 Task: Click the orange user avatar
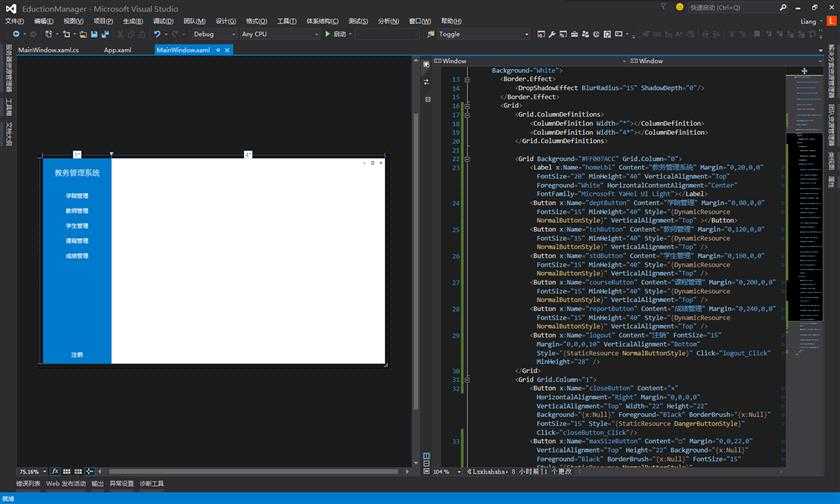point(831,21)
